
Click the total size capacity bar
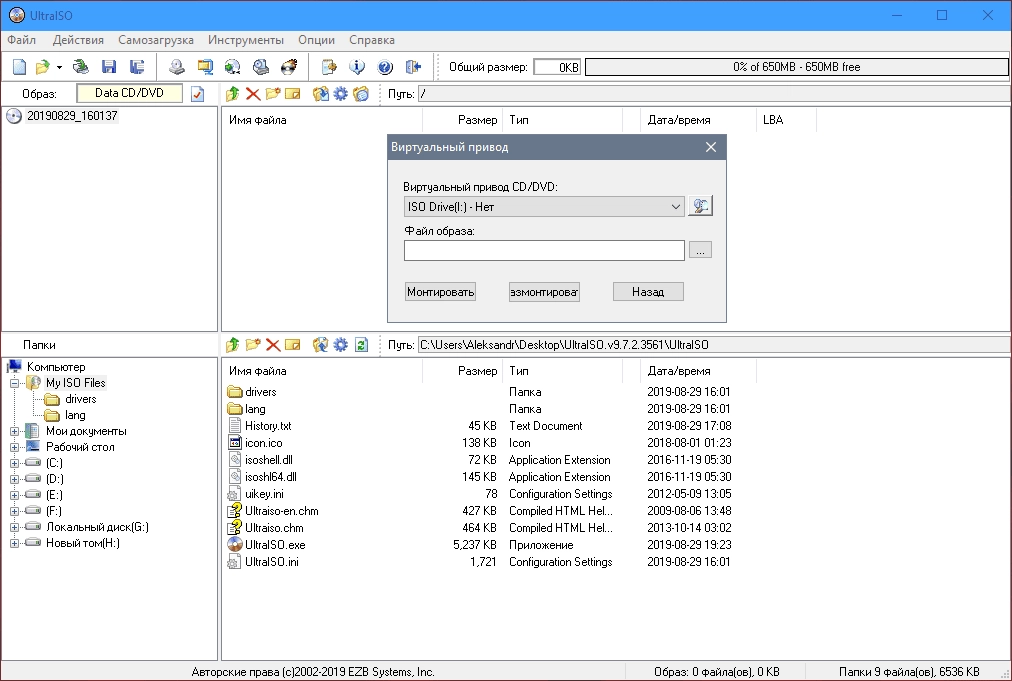(796, 66)
